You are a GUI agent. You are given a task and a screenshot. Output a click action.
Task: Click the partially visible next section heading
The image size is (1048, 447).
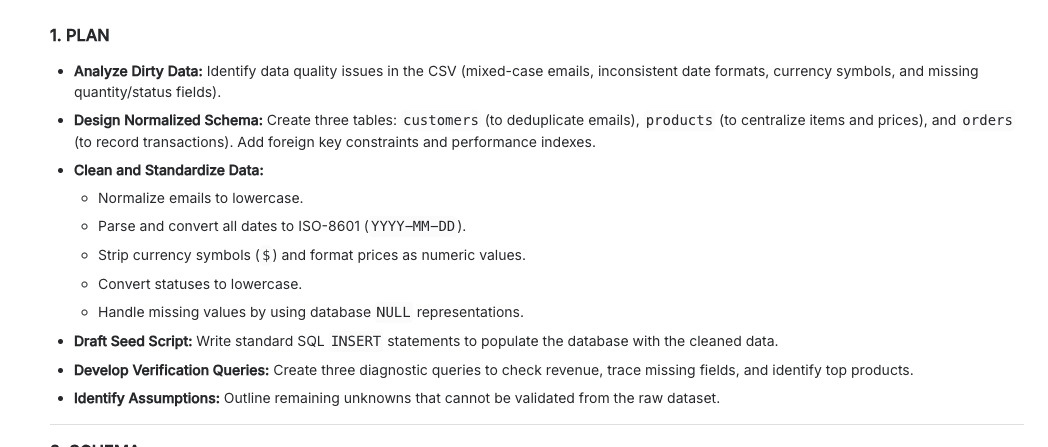tap(95, 444)
